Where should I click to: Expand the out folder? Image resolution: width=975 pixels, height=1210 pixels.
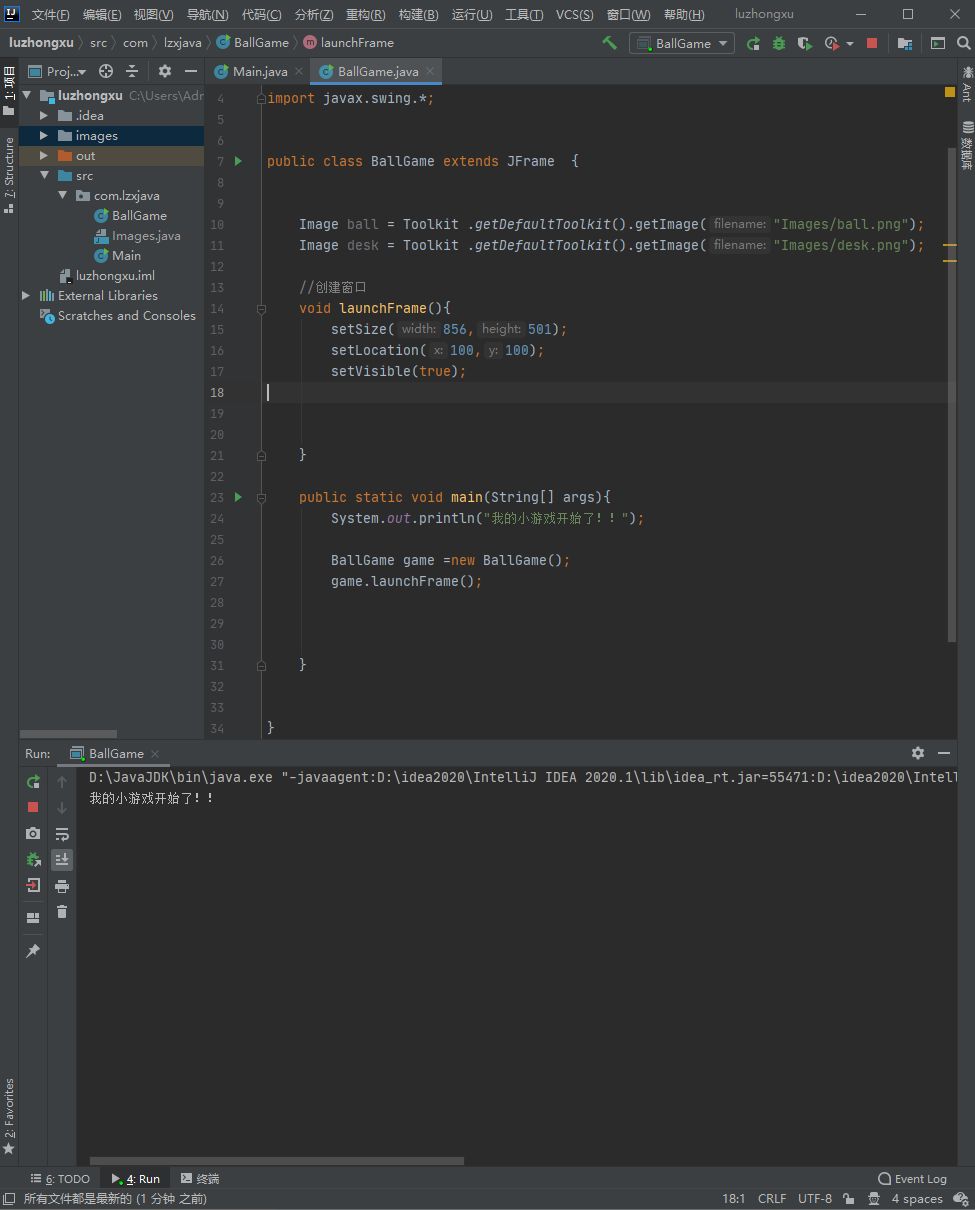click(x=44, y=156)
